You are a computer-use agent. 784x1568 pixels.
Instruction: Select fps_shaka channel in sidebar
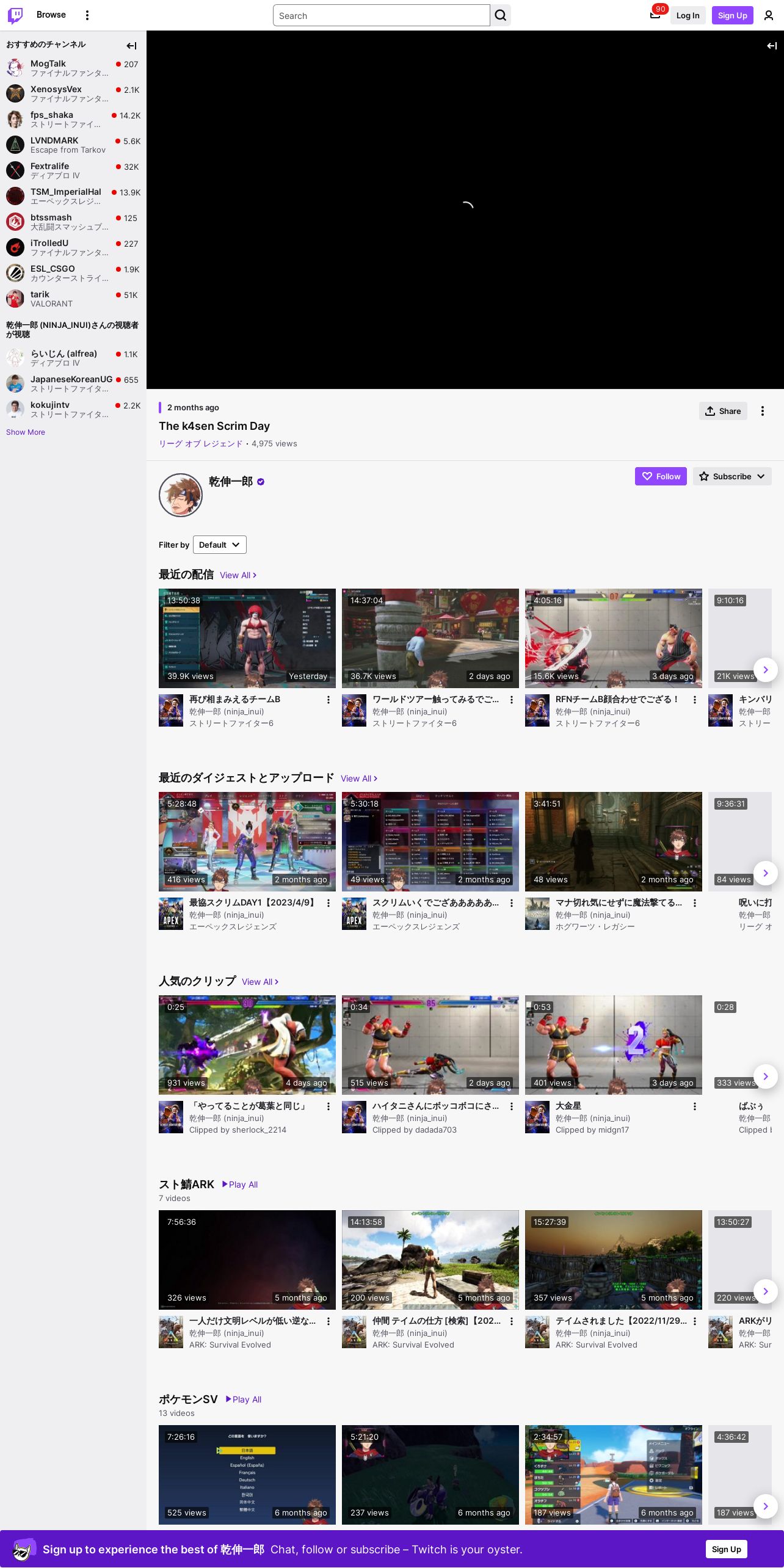click(73, 119)
